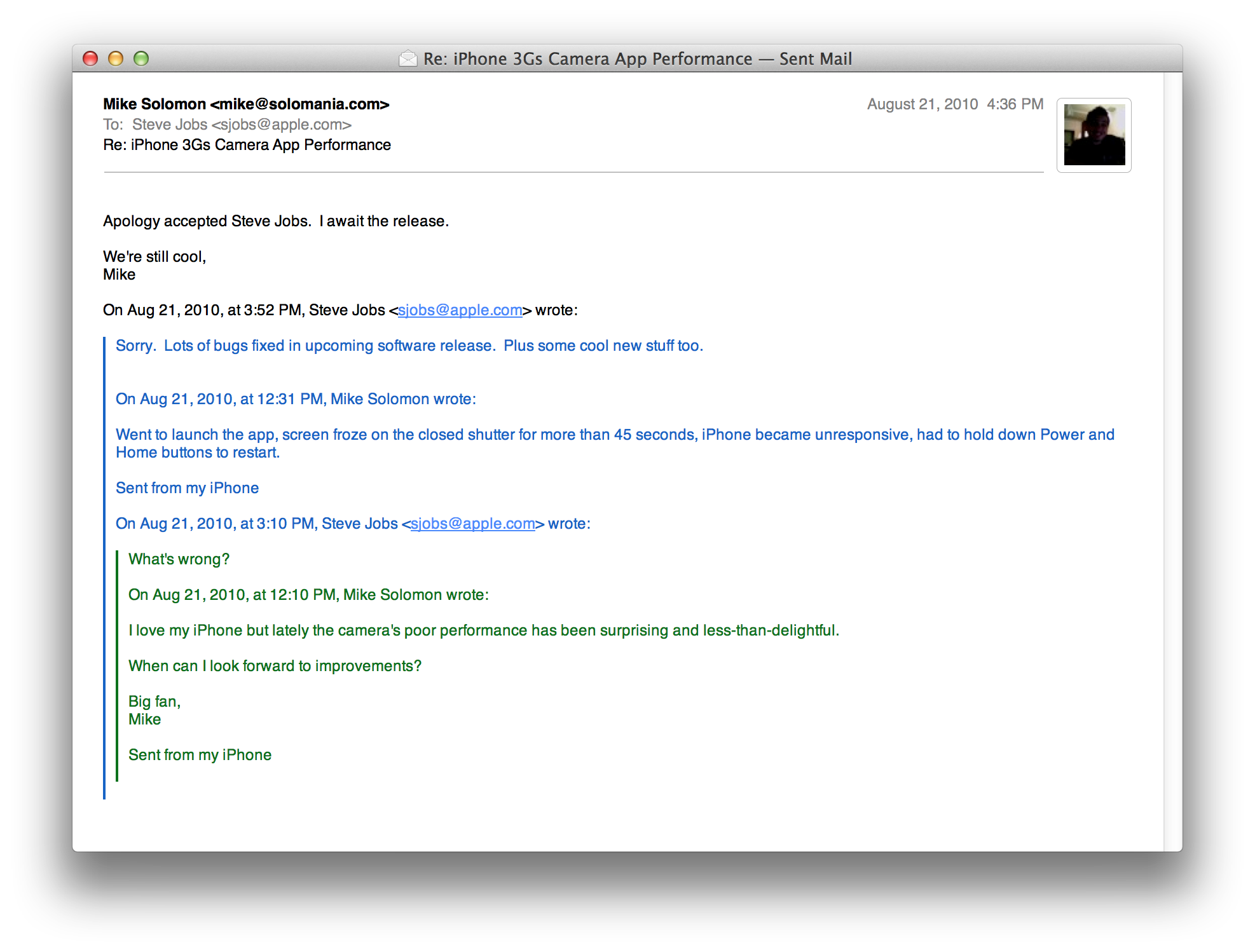Click the blue 'Sent from my iPhone' line
Image resolution: width=1255 pixels, height=952 pixels.
pos(187,488)
